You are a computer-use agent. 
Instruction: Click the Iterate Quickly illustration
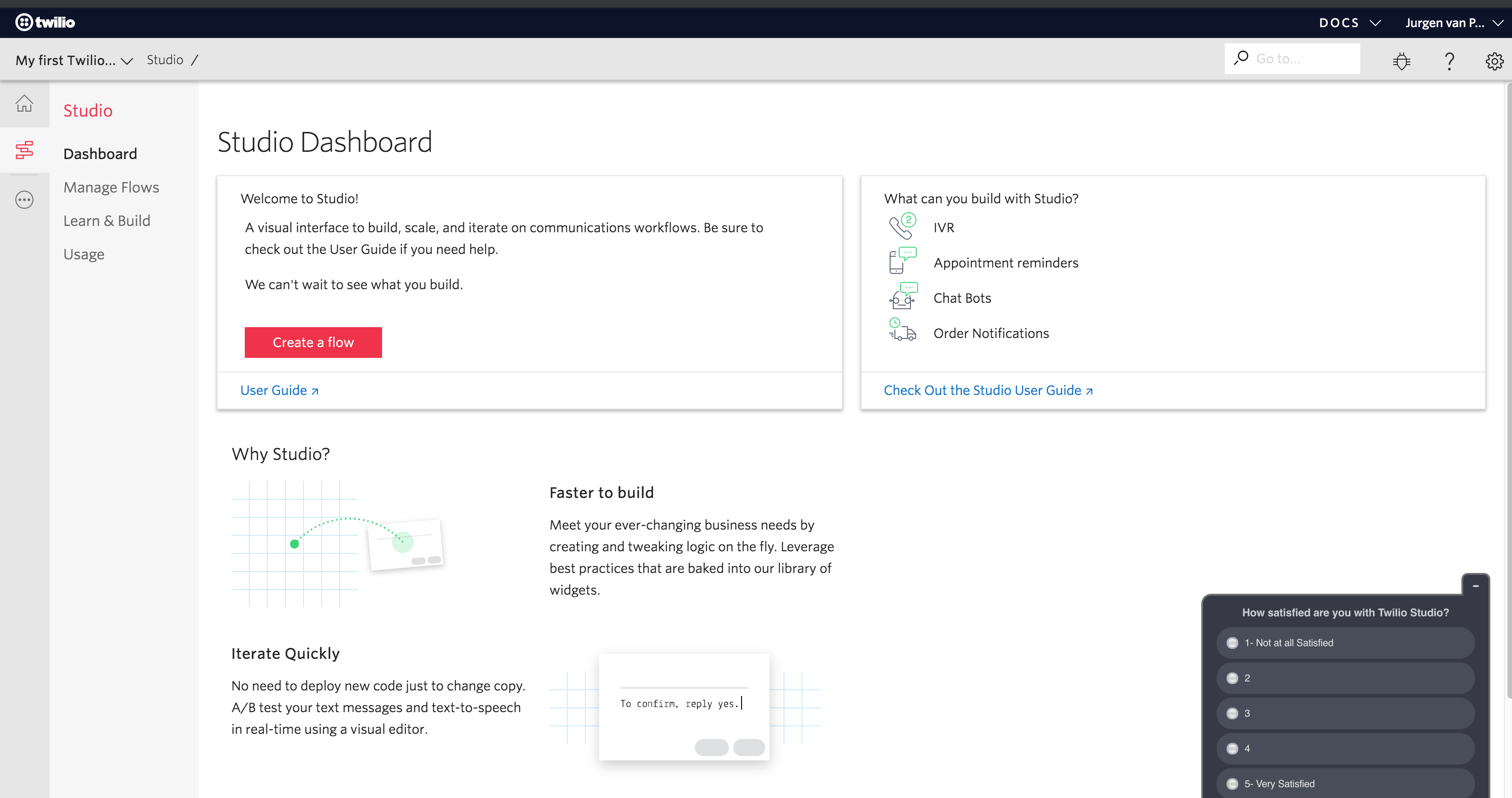pyautogui.click(x=684, y=708)
